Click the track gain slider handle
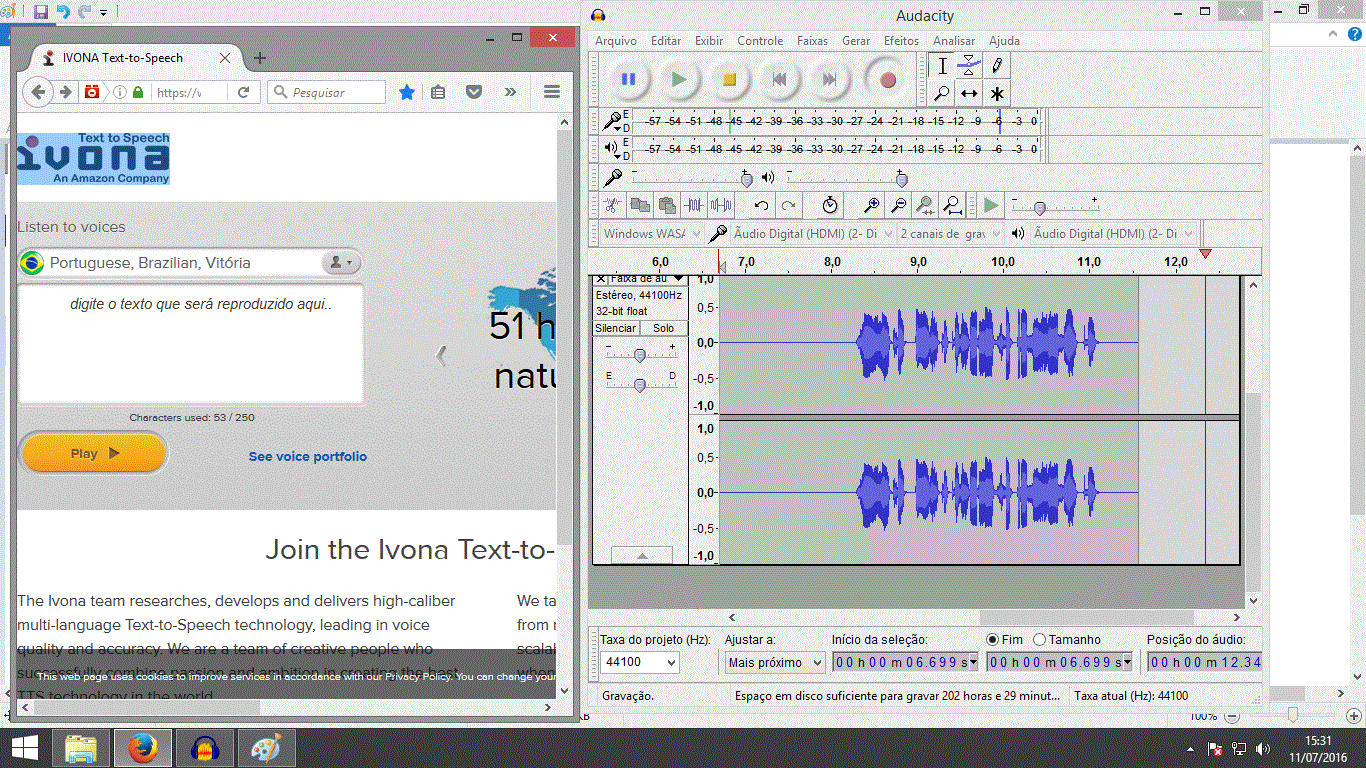The width and height of the screenshot is (1366, 768). click(640, 354)
